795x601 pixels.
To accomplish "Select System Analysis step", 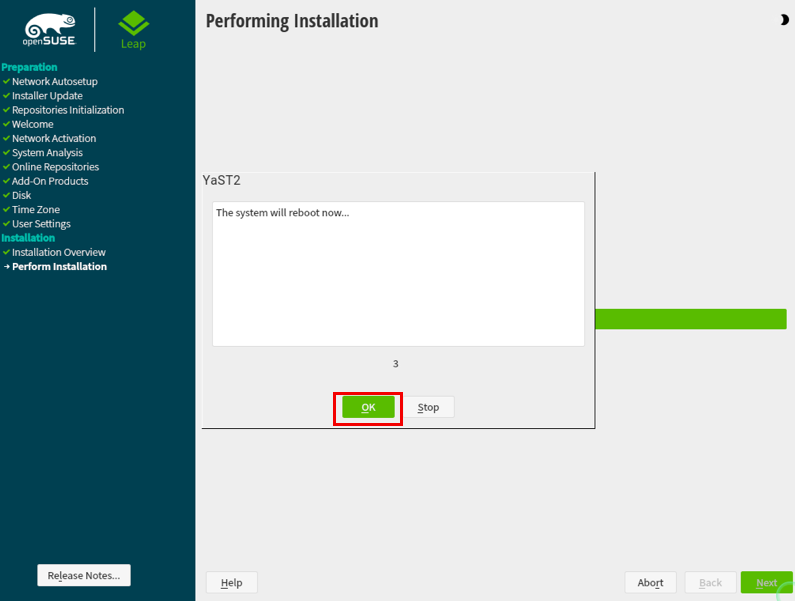I will (x=47, y=152).
